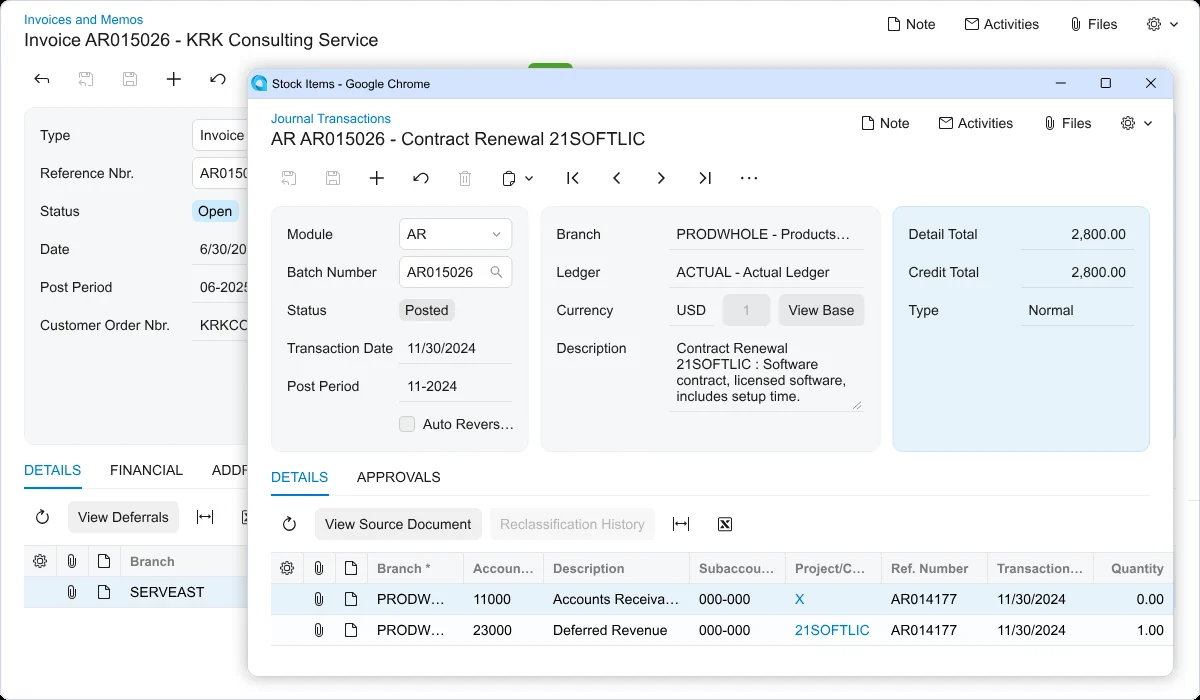Viewport: 1200px width, 700px height.
Task: Open settings gear menu in the Journal Transactions window
Action: point(1137,123)
